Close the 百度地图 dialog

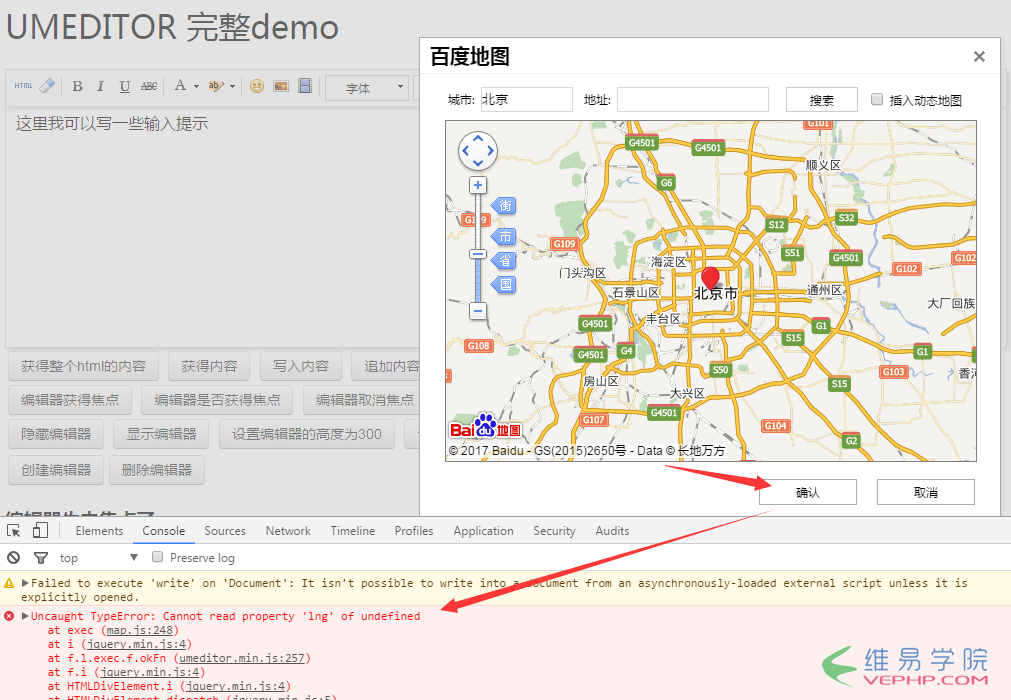click(x=979, y=57)
